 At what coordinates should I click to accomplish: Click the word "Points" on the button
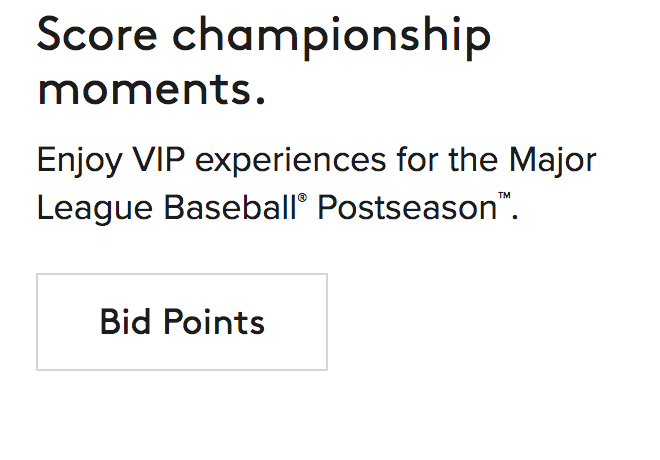click(x=214, y=322)
